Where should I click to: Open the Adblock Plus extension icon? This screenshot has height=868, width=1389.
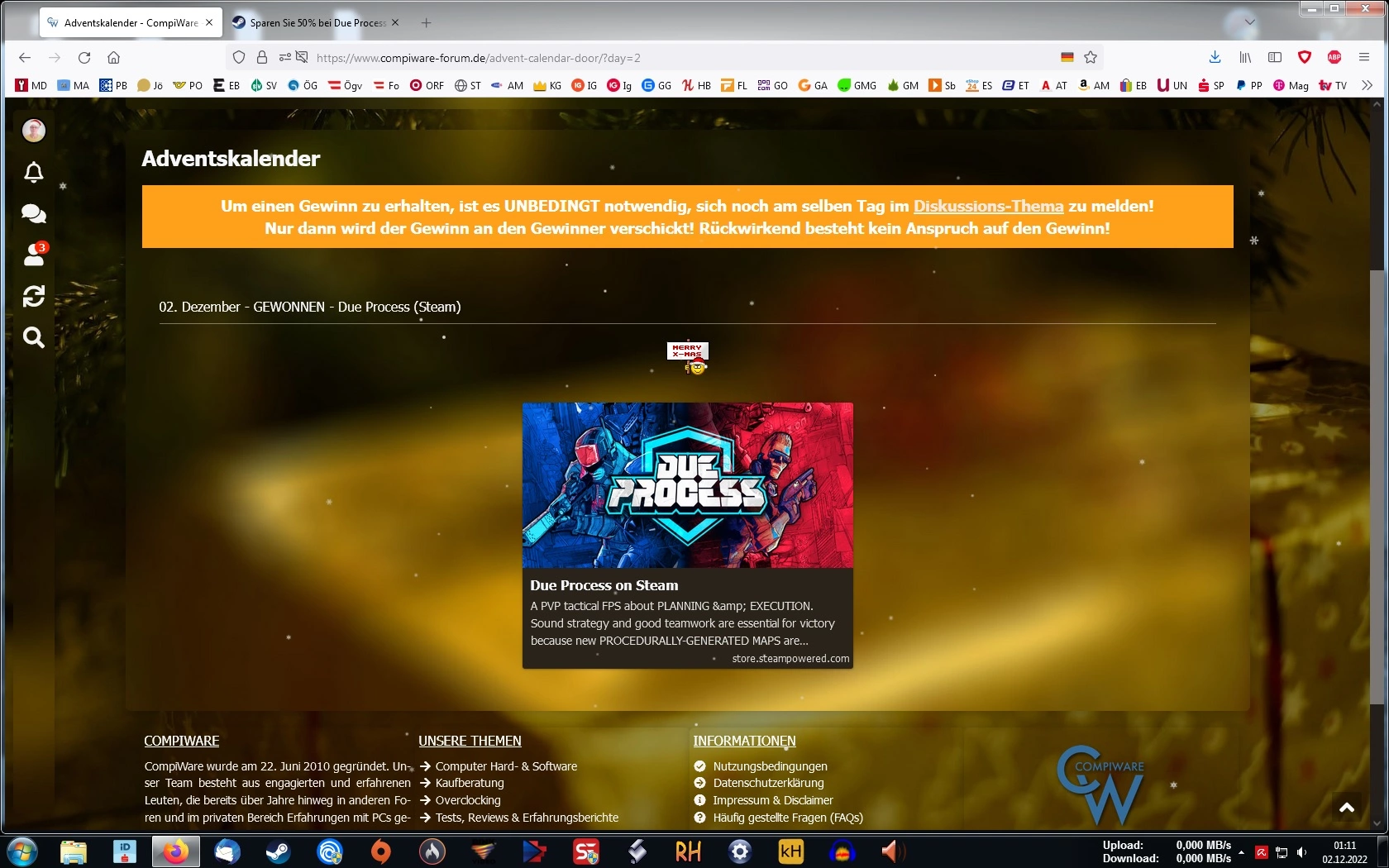[x=1334, y=57]
